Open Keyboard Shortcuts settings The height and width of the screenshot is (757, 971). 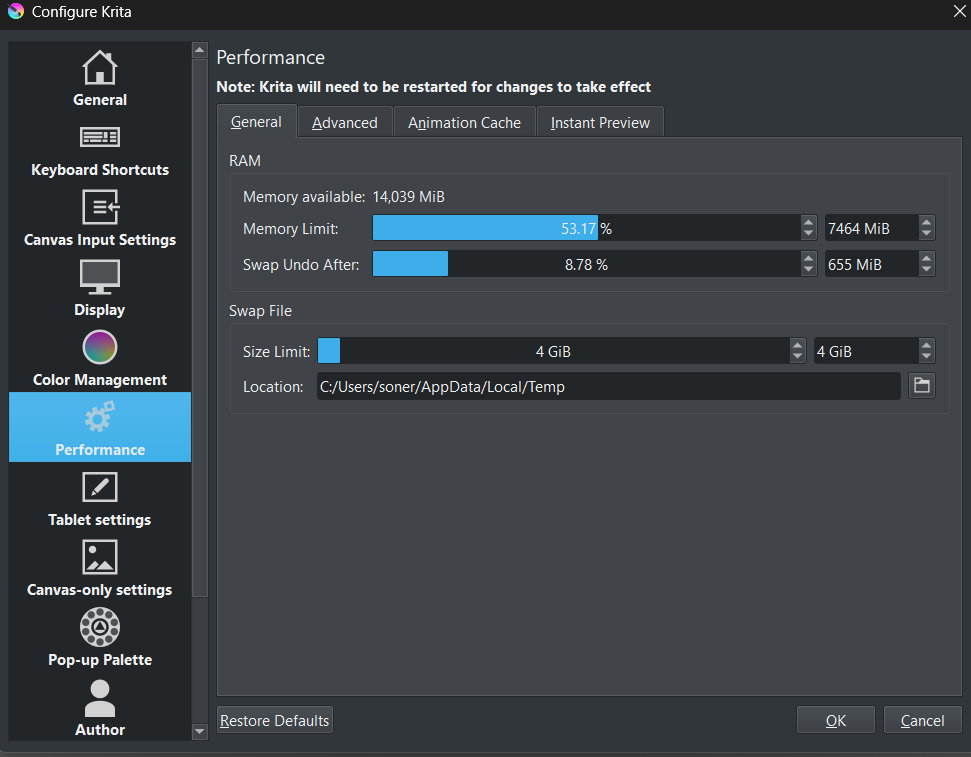pyautogui.click(x=100, y=147)
